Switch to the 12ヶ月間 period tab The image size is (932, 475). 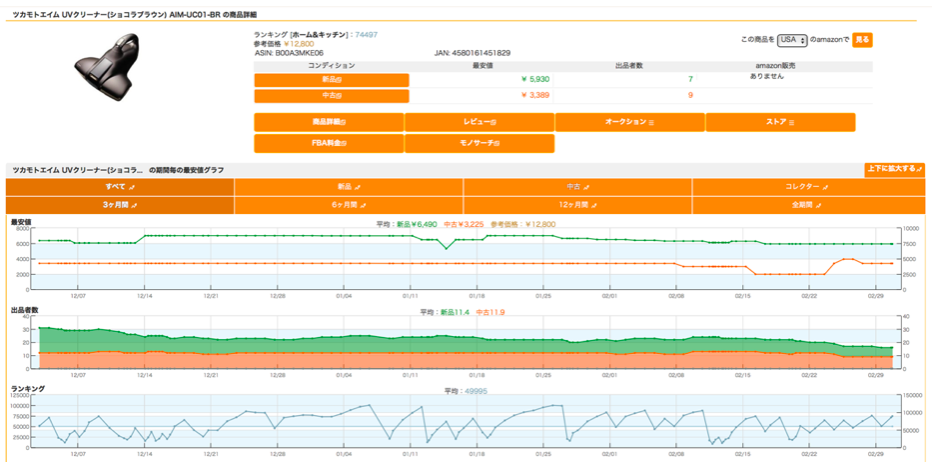pos(578,205)
